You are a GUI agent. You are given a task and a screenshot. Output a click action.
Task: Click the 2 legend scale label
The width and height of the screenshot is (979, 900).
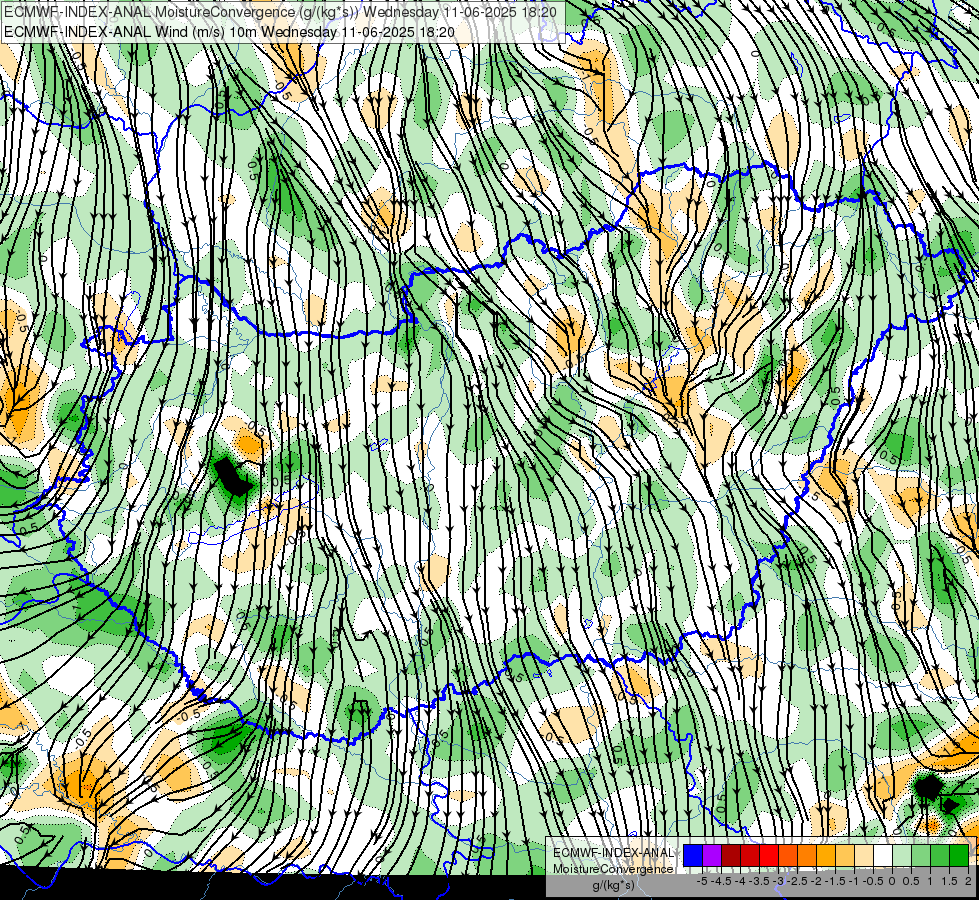[968, 881]
